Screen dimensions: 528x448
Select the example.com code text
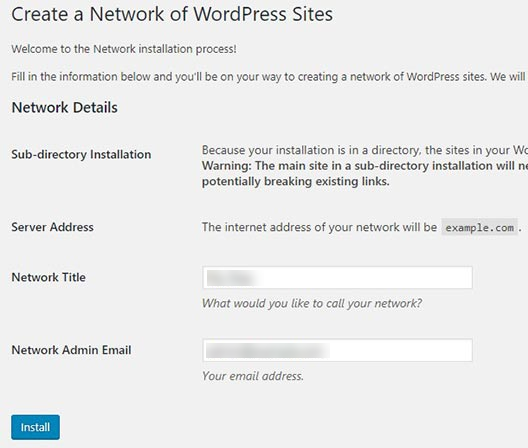tap(480, 228)
